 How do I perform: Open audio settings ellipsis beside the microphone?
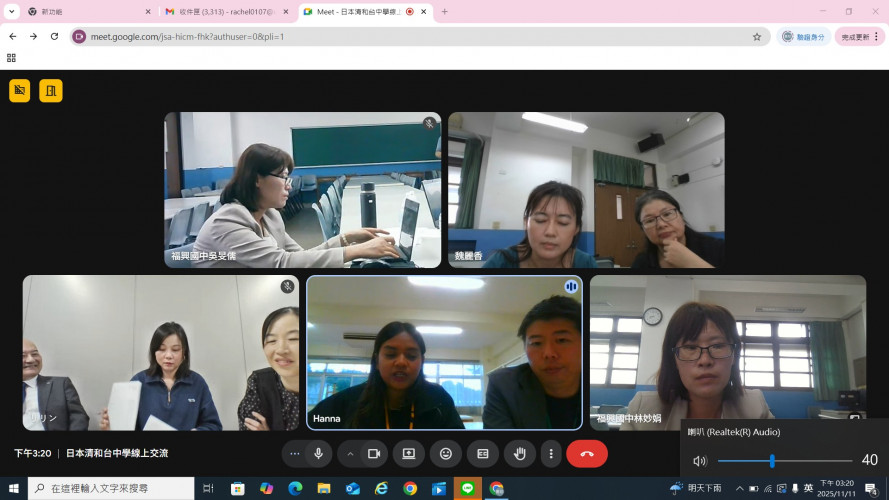[x=295, y=453]
